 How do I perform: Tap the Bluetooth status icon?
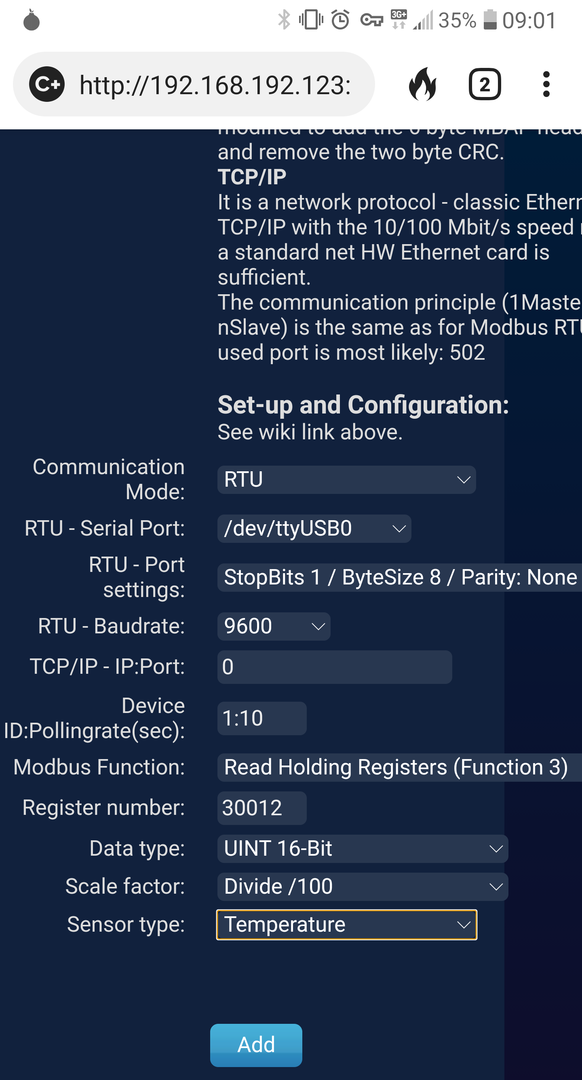(x=284, y=20)
